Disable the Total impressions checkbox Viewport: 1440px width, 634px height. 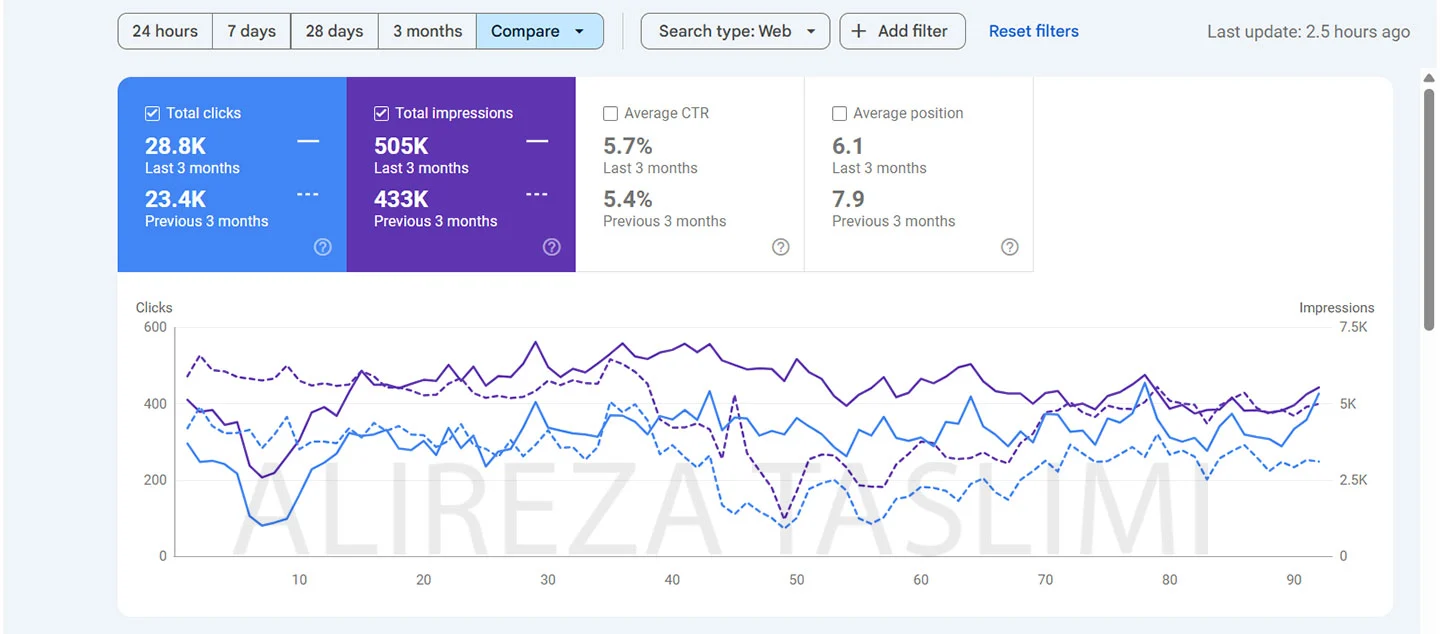tap(381, 114)
